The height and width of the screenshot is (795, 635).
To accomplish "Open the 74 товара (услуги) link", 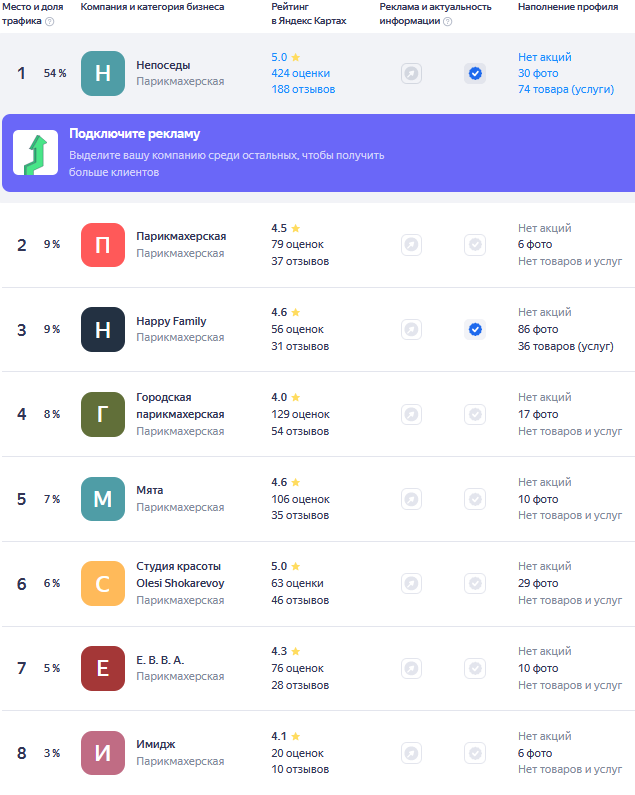I will [566, 89].
